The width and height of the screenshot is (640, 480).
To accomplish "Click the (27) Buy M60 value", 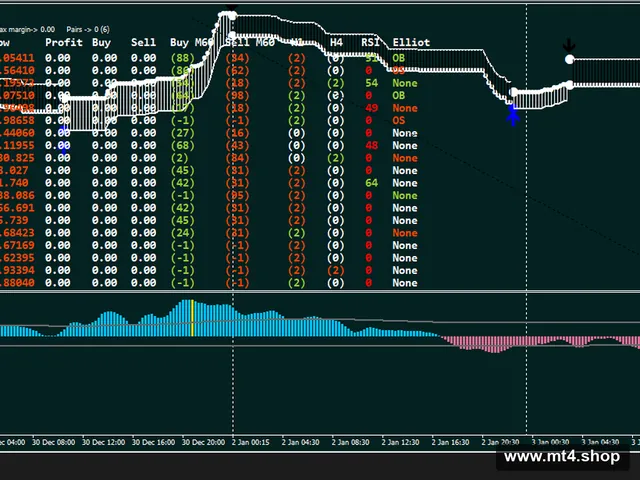I will [x=182, y=133].
